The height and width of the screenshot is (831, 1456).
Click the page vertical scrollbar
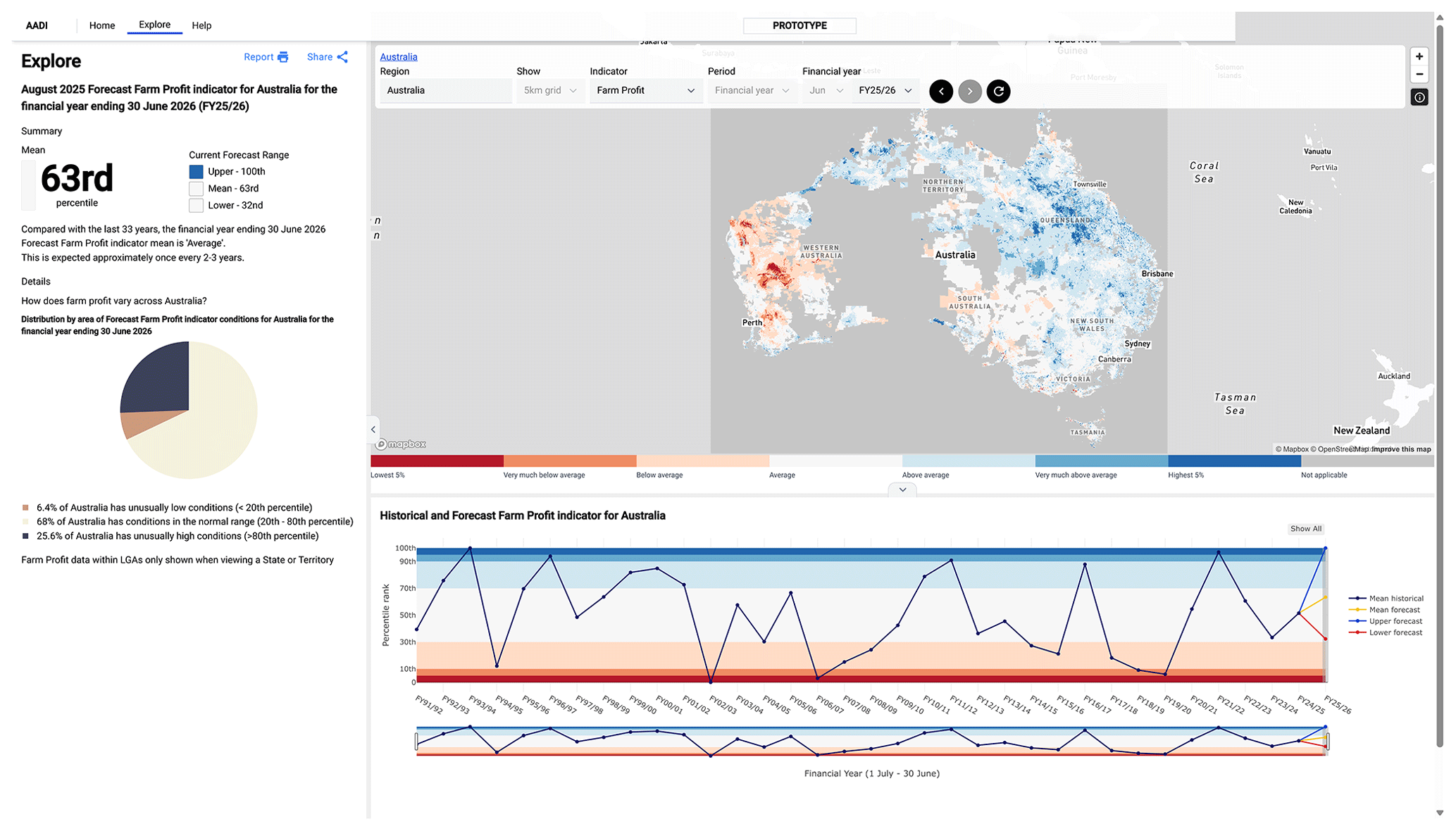click(x=1440, y=386)
